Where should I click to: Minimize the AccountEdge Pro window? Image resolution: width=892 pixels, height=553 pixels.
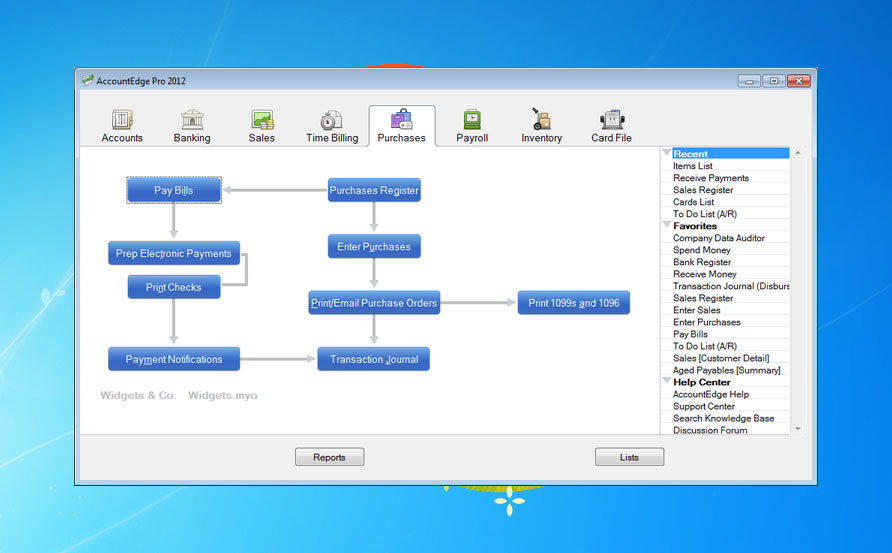click(x=749, y=81)
